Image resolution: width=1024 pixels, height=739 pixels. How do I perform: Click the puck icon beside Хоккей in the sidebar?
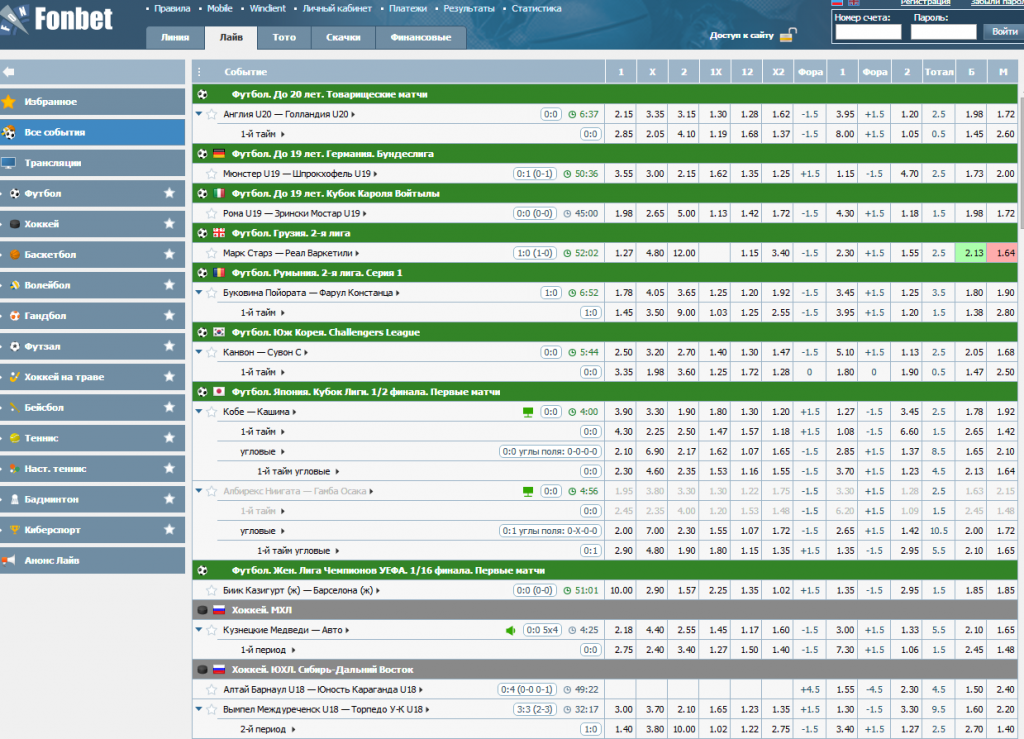pyautogui.click(x=14, y=224)
